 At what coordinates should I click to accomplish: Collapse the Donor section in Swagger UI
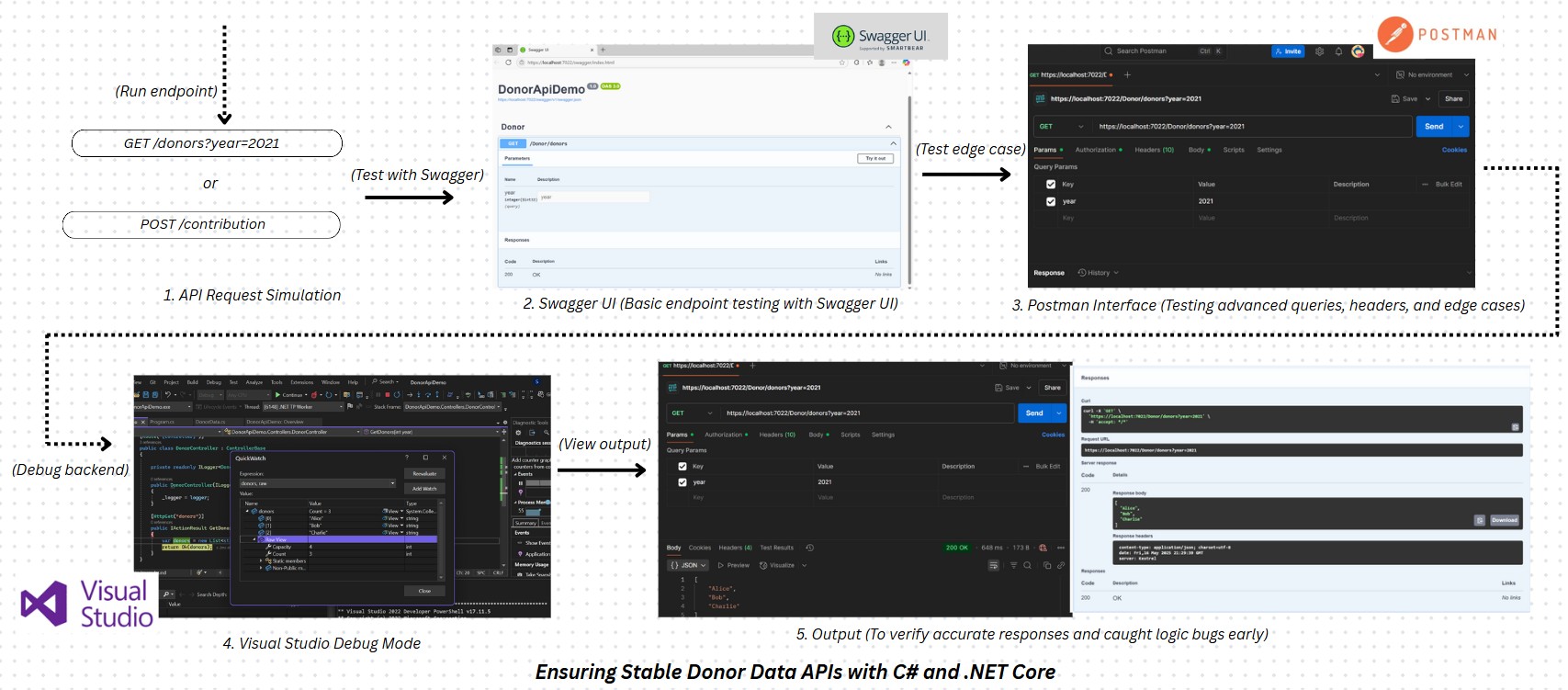point(888,127)
